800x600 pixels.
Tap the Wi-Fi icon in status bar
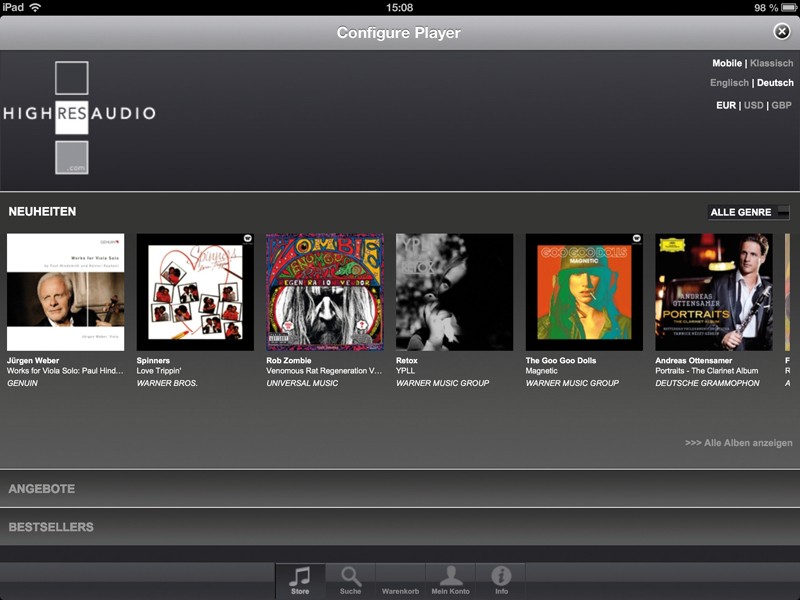pyautogui.click(x=35, y=7)
